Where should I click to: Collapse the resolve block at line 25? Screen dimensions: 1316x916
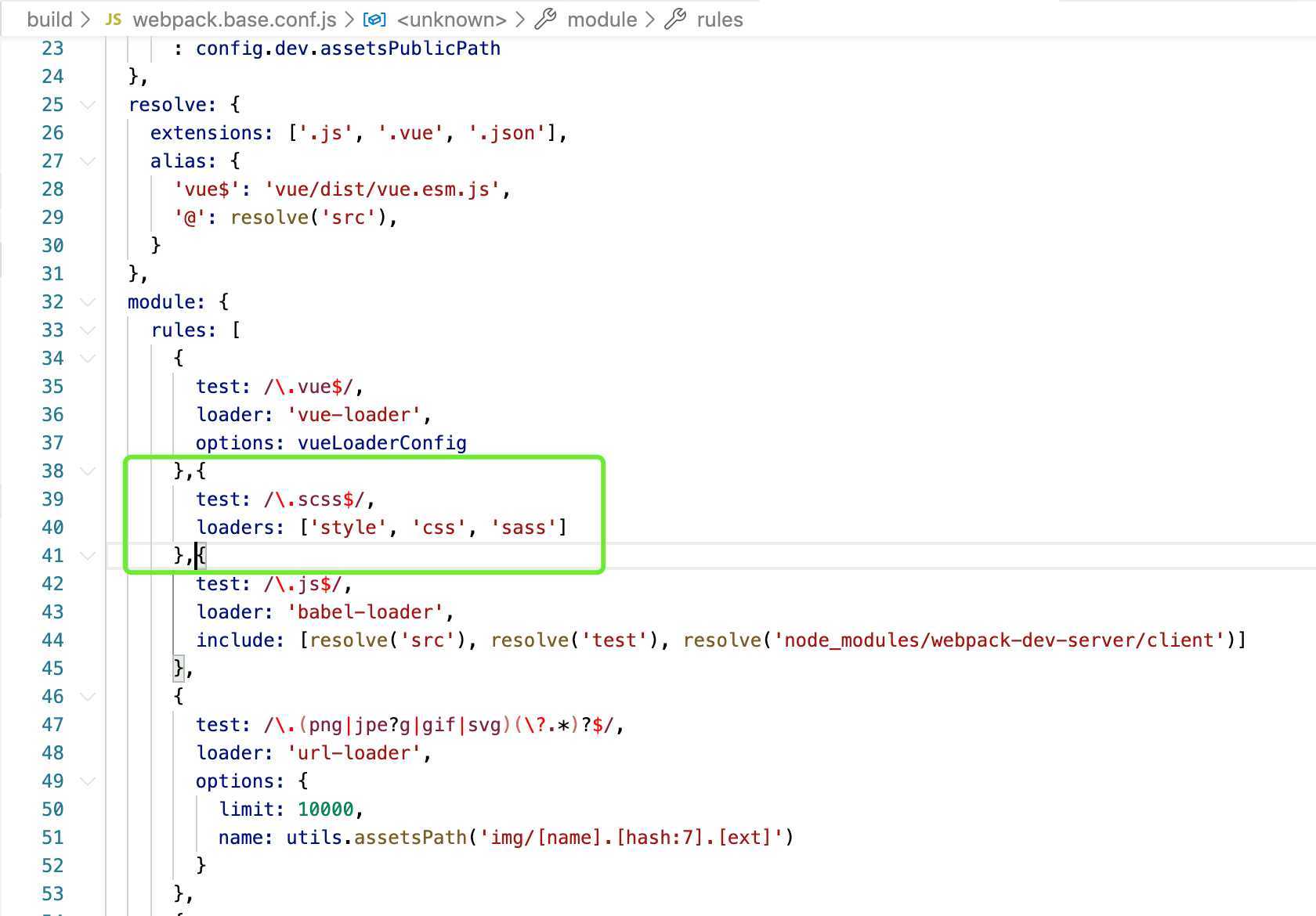coord(88,105)
